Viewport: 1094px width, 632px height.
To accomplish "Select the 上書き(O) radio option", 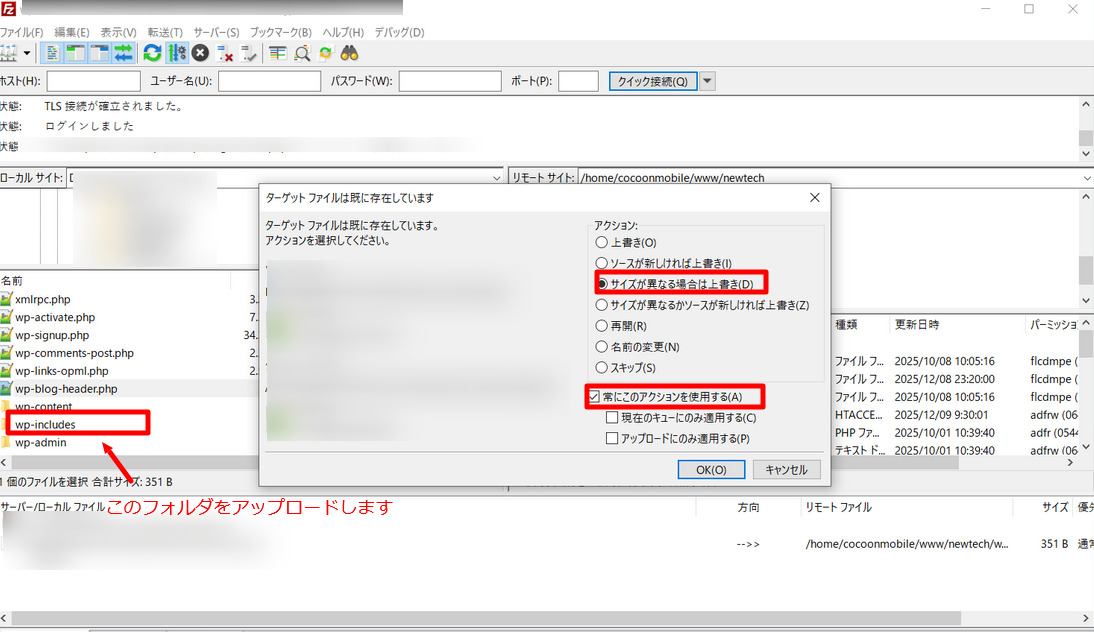I will [601, 242].
